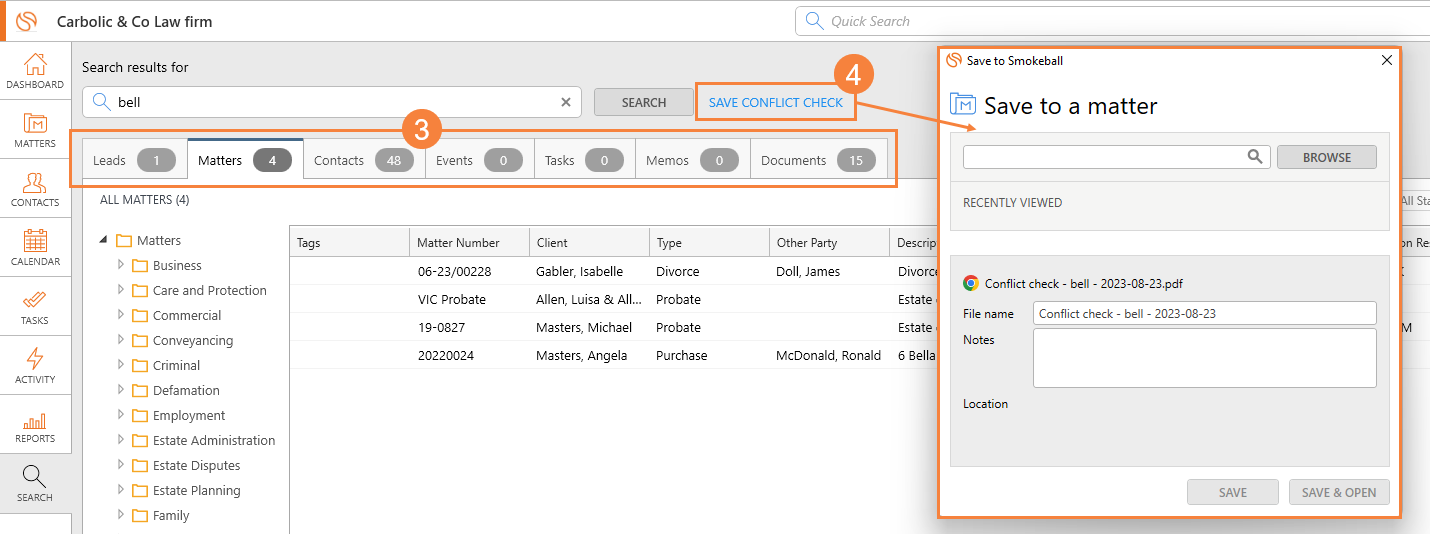Switch to the Documents tab
The width and height of the screenshot is (1430, 534).
pos(818,160)
